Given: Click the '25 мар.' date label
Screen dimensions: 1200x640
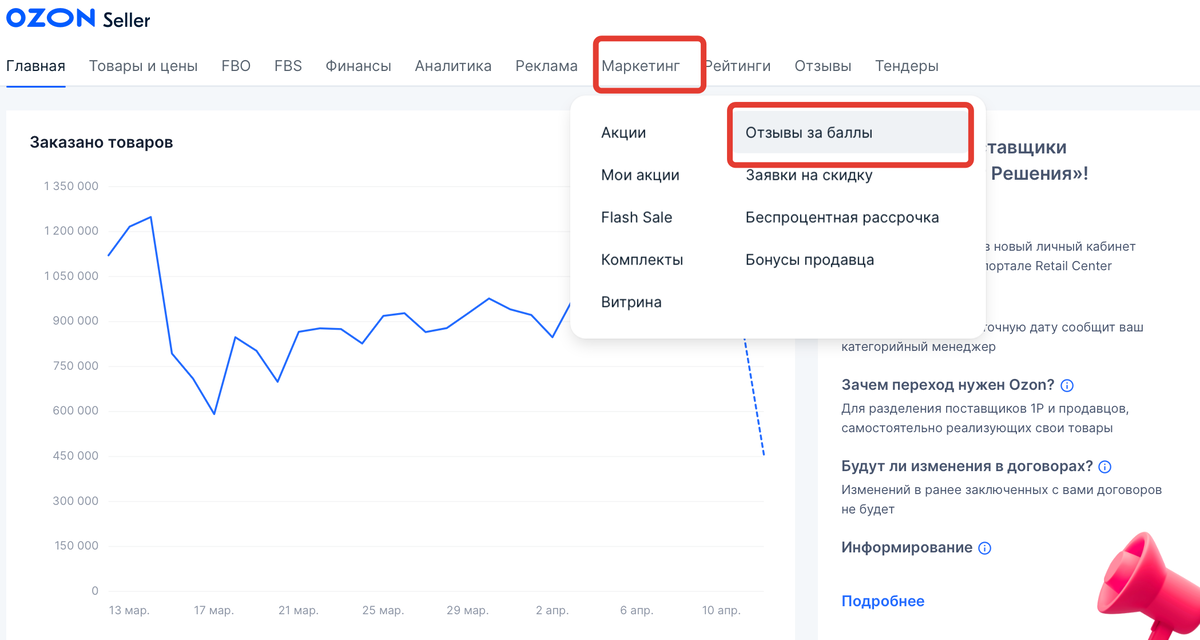Looking at the screenshot, I should pyautogui.click(x=383, y=610).
